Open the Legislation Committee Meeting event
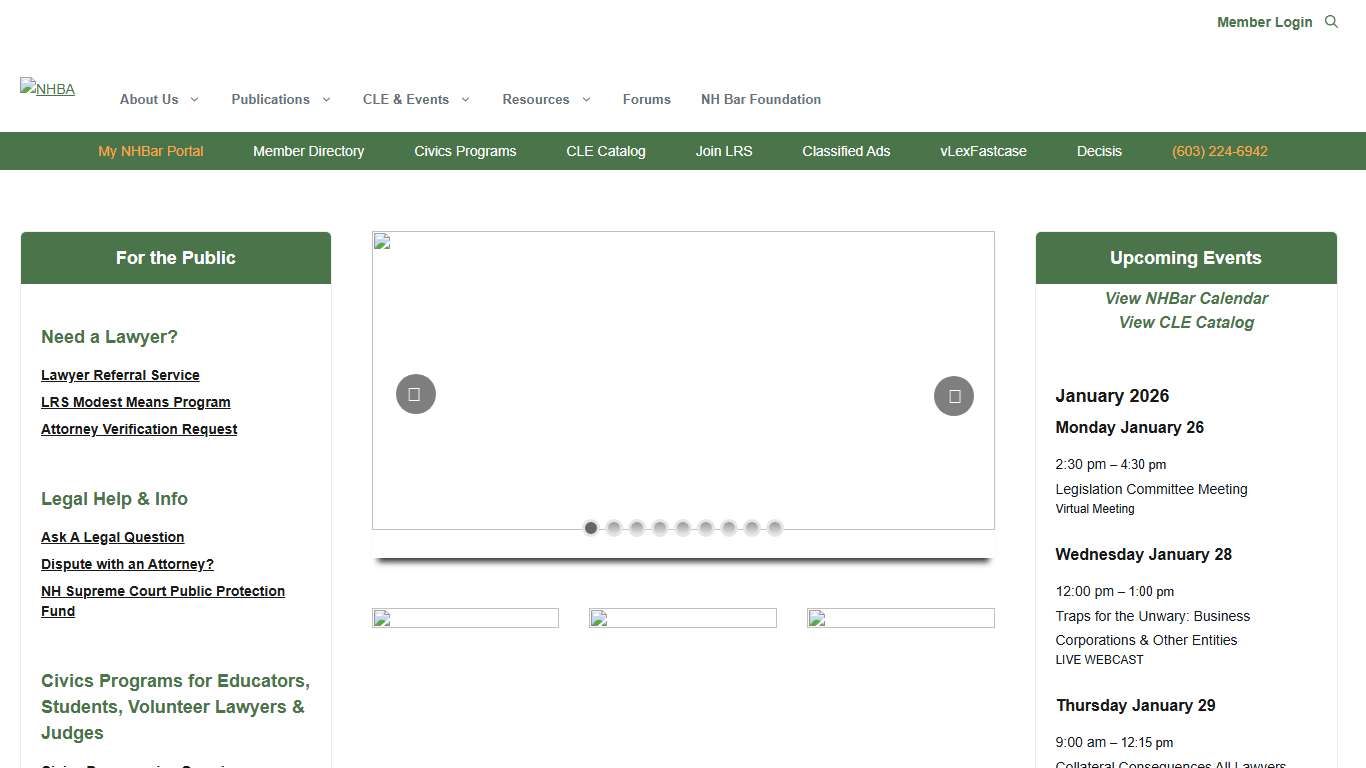The image size is (1366, 768). (1151, 489)
